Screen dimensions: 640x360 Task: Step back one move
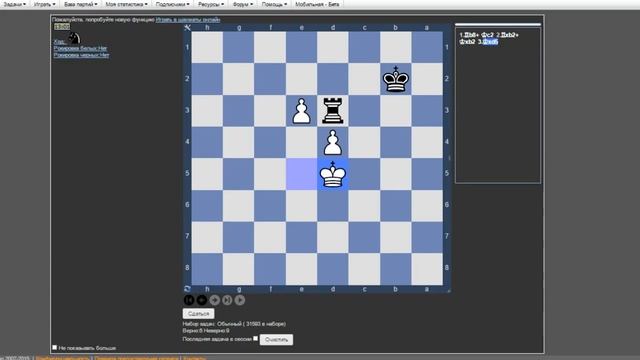(202, 300)
